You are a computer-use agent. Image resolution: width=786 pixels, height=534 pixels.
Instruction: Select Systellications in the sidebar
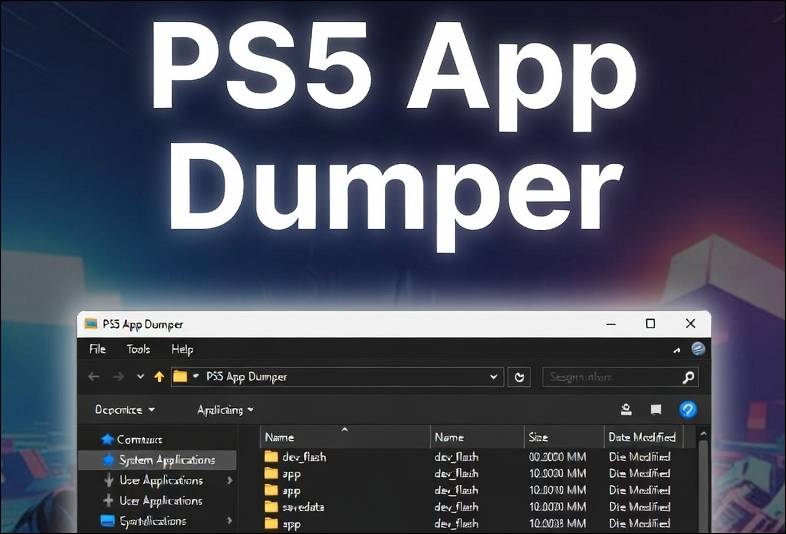pyautogui.click(x=143, y=521)
